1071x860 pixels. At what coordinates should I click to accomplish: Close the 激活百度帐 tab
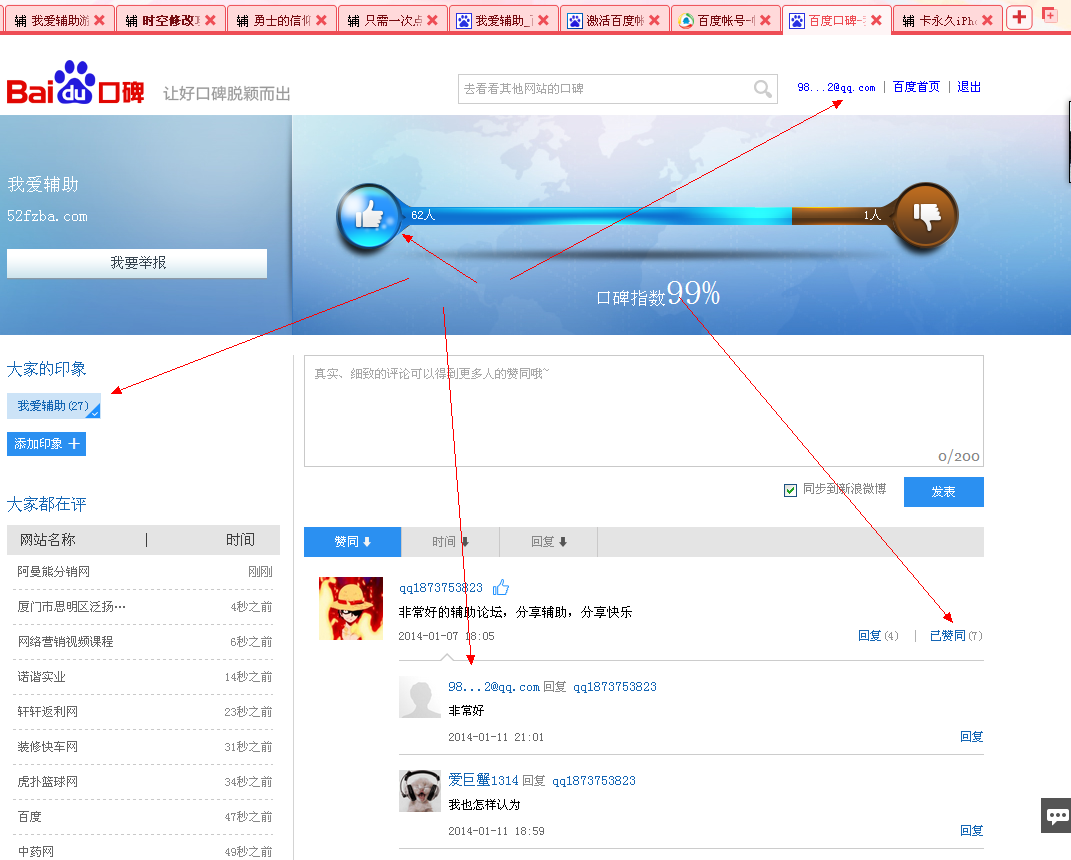pyautogui.click(x=654, y=20)
